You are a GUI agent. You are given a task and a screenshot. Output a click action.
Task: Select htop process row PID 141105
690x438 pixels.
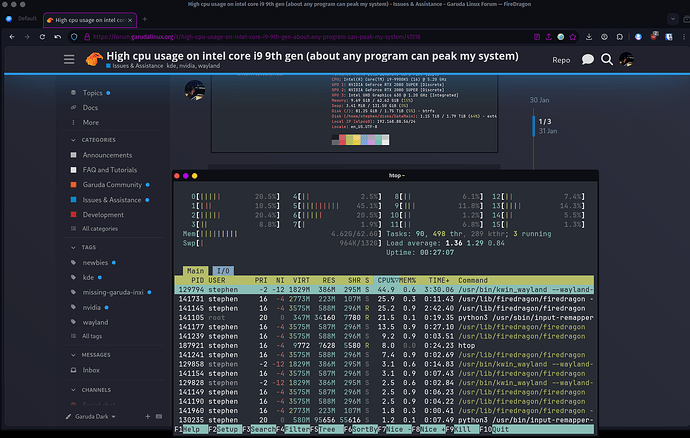tap(384, 317)
